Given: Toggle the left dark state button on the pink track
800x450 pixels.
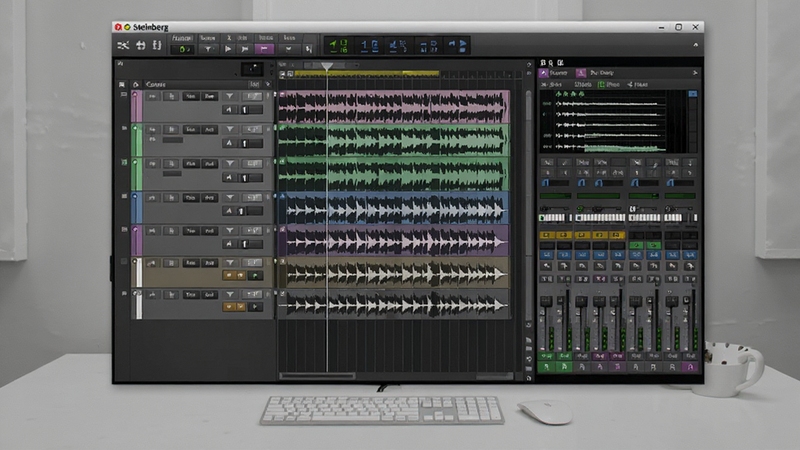Looking at the screenshot, I should point(190,96).
